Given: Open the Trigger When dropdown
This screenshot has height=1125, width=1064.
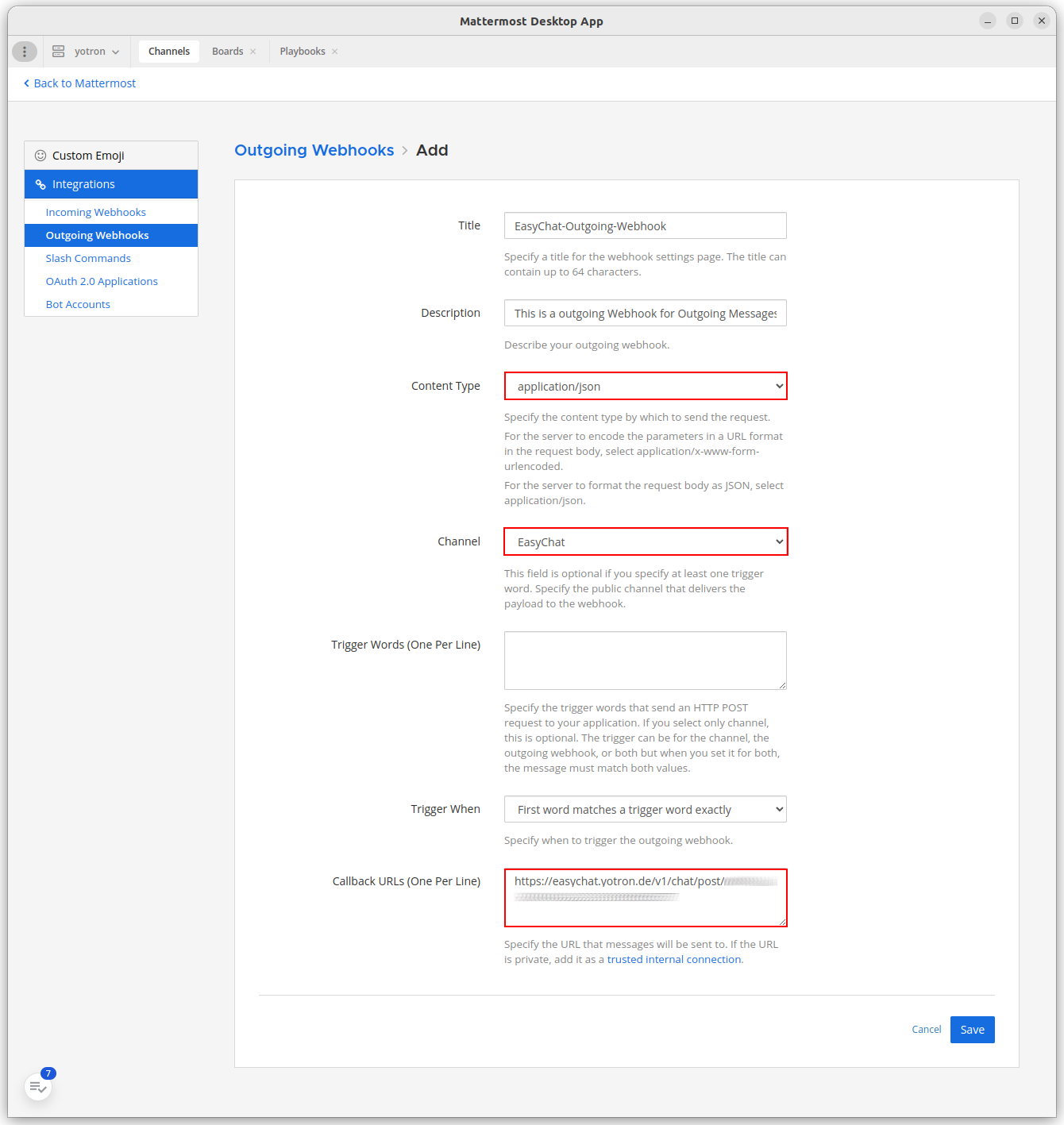Looking at the screenshot, I should point(646,809).
